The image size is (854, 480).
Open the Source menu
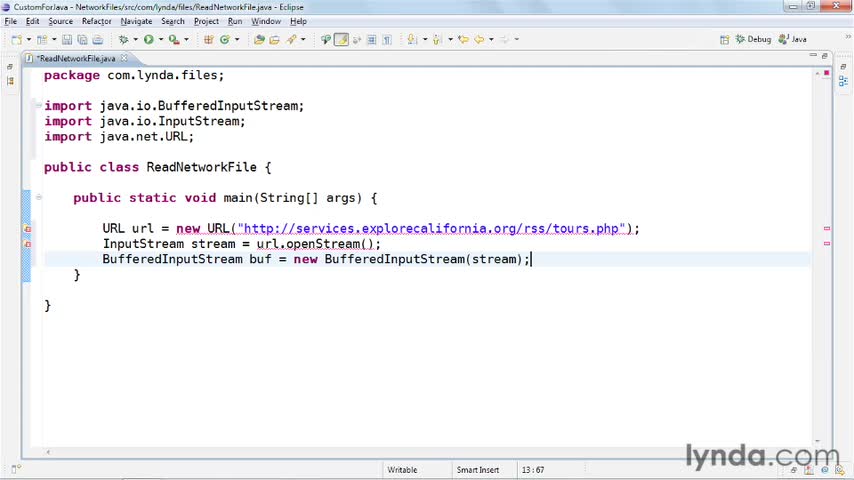(60, 21)
